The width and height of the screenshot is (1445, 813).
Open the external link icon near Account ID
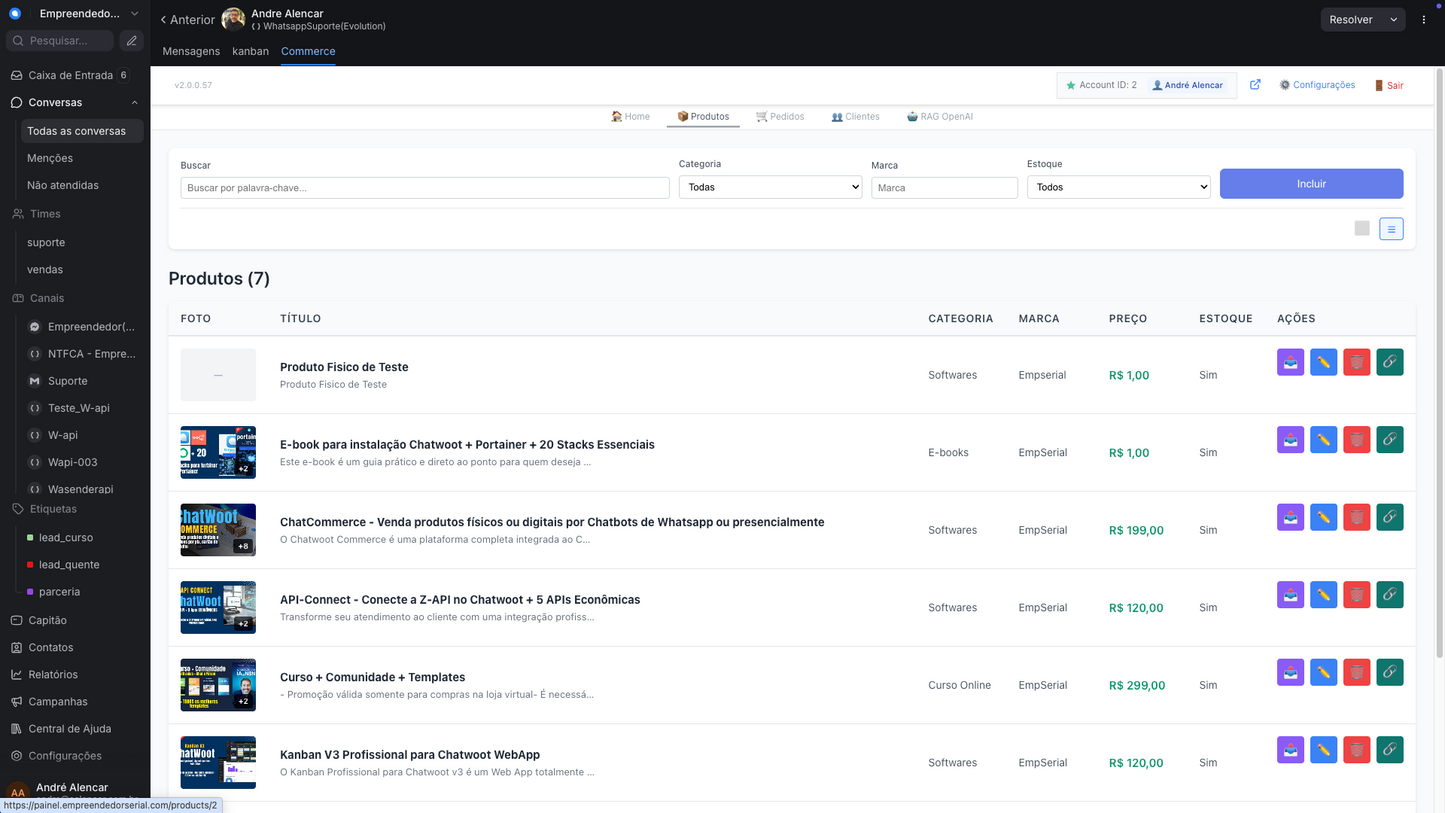pos(1255,85)
